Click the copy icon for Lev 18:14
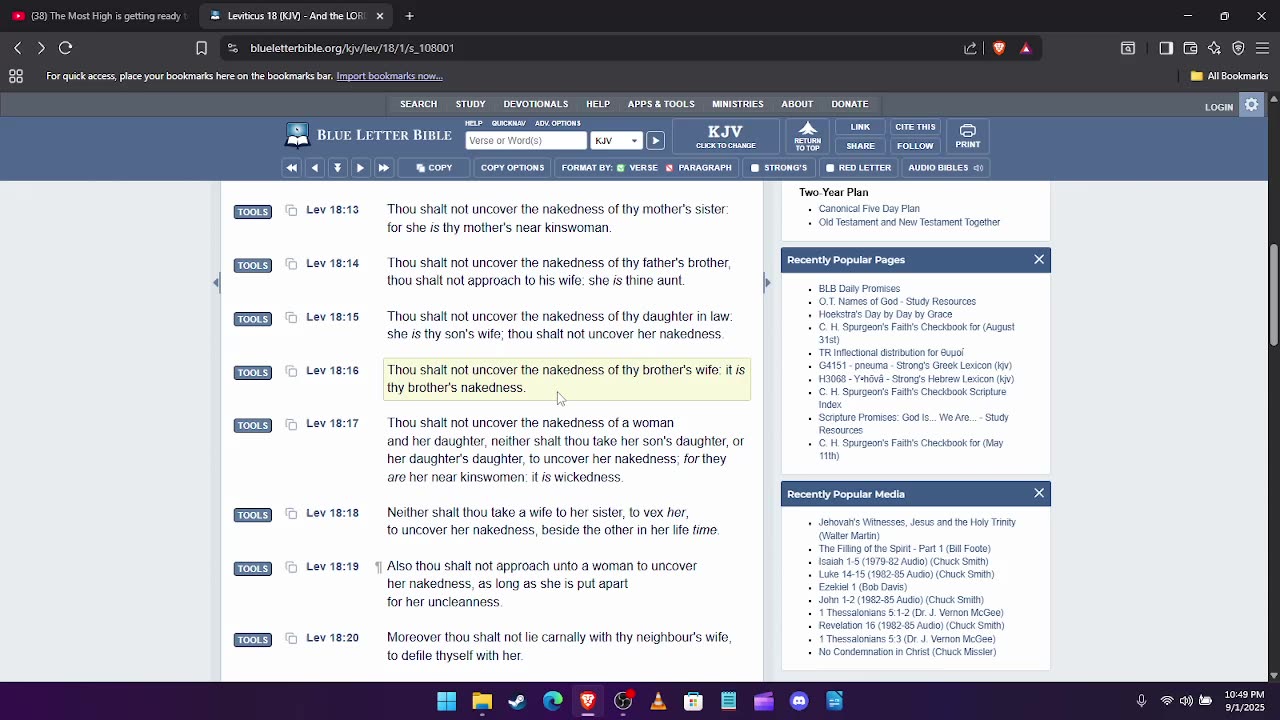This screenshot has height=720, width=1280. coord(291,264)
